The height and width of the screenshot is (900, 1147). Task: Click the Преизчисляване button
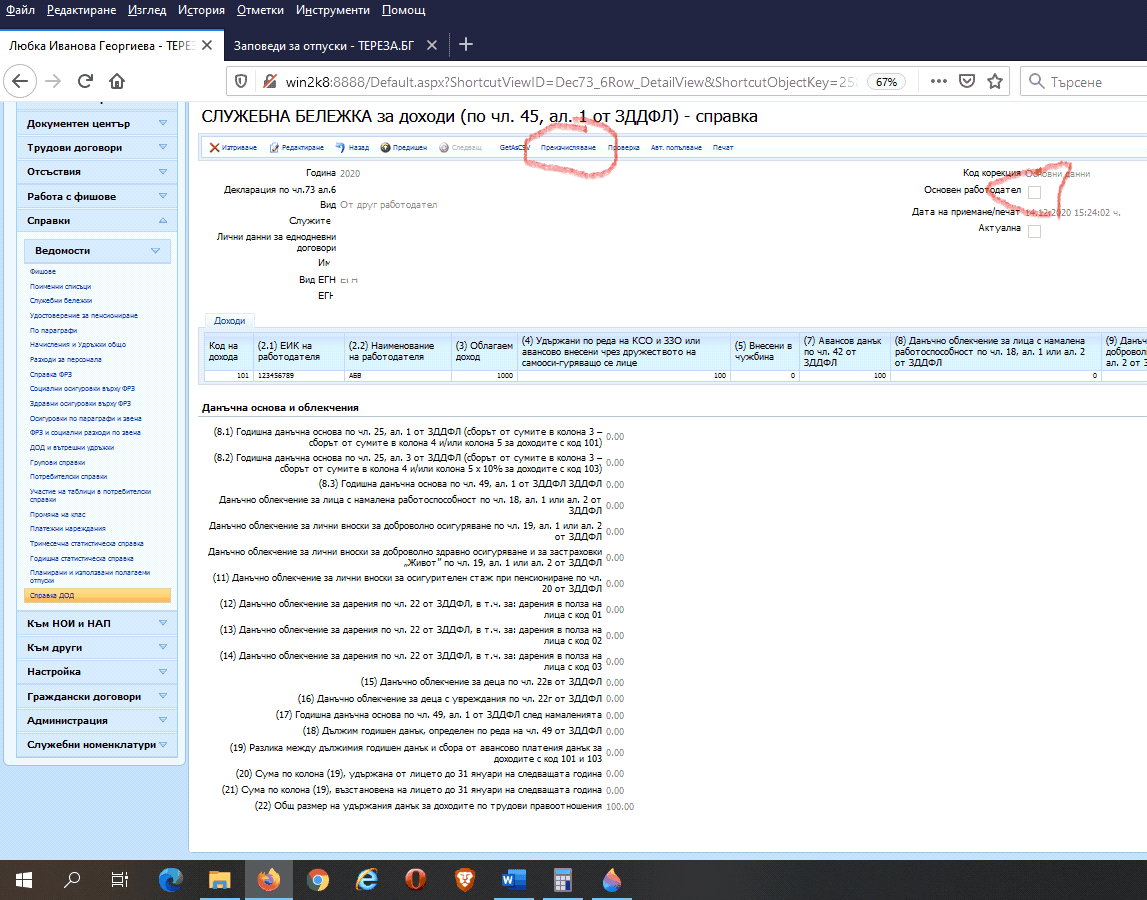[x=568, y=148]
